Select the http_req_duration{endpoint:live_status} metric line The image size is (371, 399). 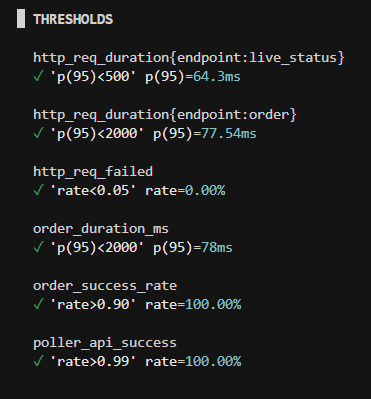click(189, 58)
